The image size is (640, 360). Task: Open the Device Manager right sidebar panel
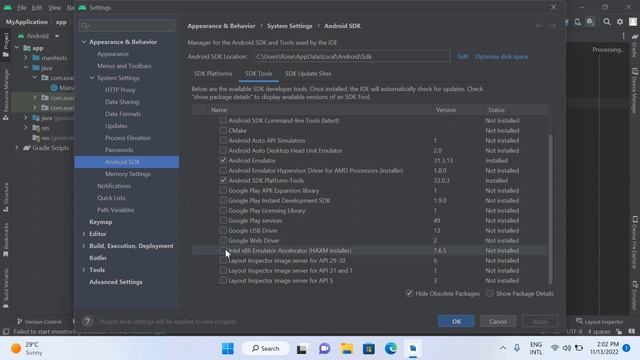point(635,91)
